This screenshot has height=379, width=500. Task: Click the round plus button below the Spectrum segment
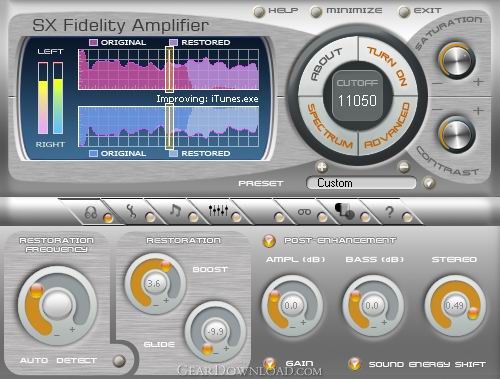[322, 166]
